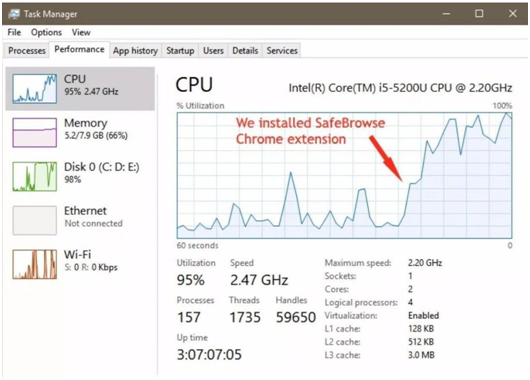
Task: Go to the Startup tab
Action: tap(180, 51)
